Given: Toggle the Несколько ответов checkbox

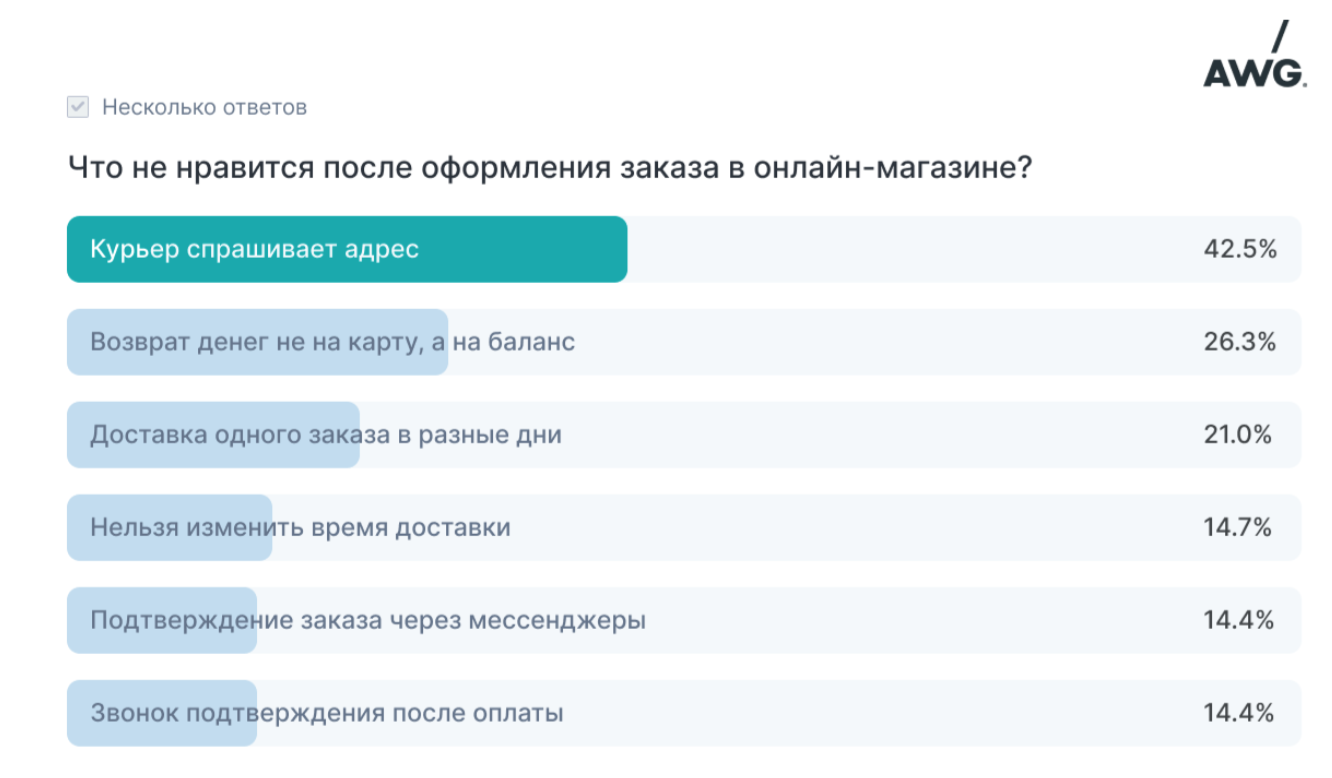Looking at the screenshot, I should tap(78, 107).
